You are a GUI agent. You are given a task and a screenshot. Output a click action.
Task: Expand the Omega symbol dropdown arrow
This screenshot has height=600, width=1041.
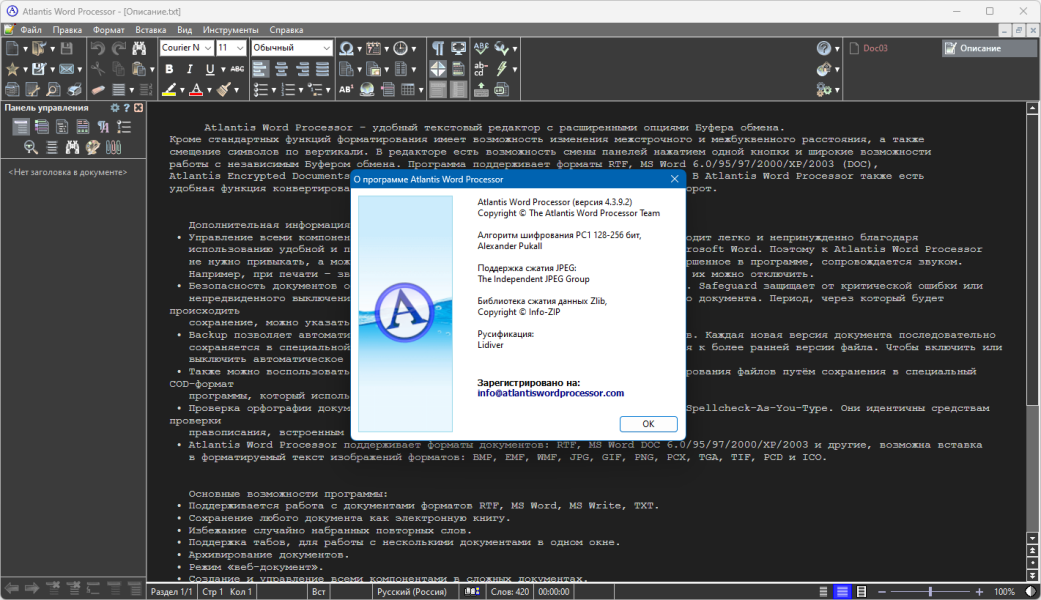(x=359, y=48)
